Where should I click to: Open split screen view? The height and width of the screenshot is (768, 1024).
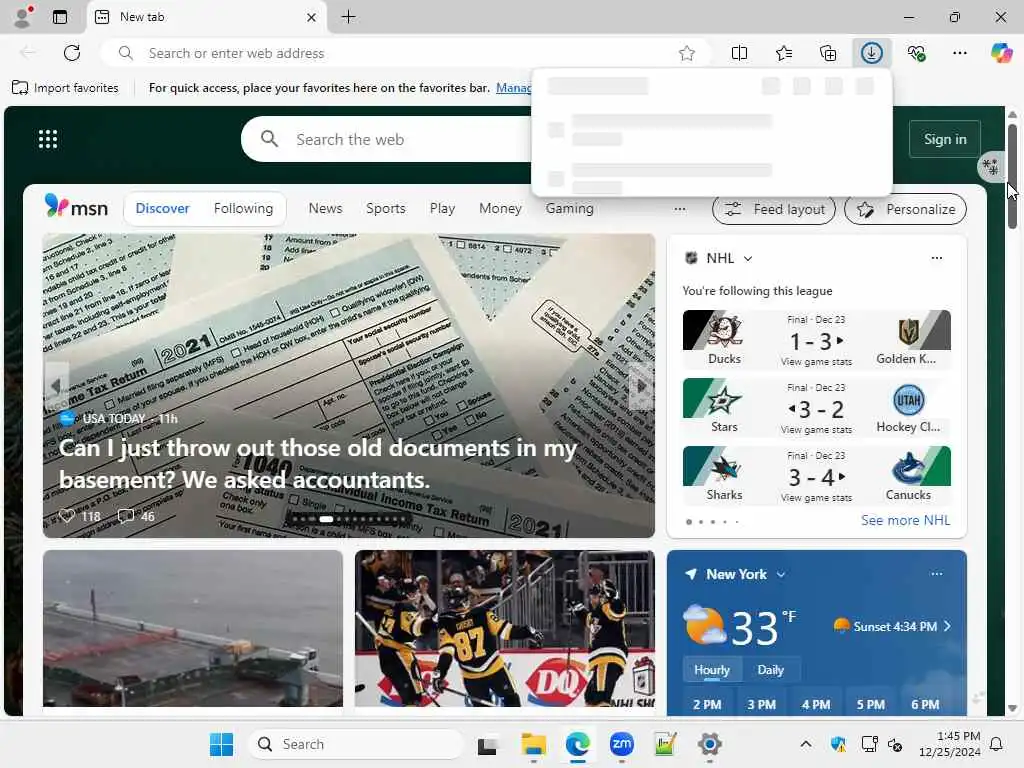[x=739, y=53]
